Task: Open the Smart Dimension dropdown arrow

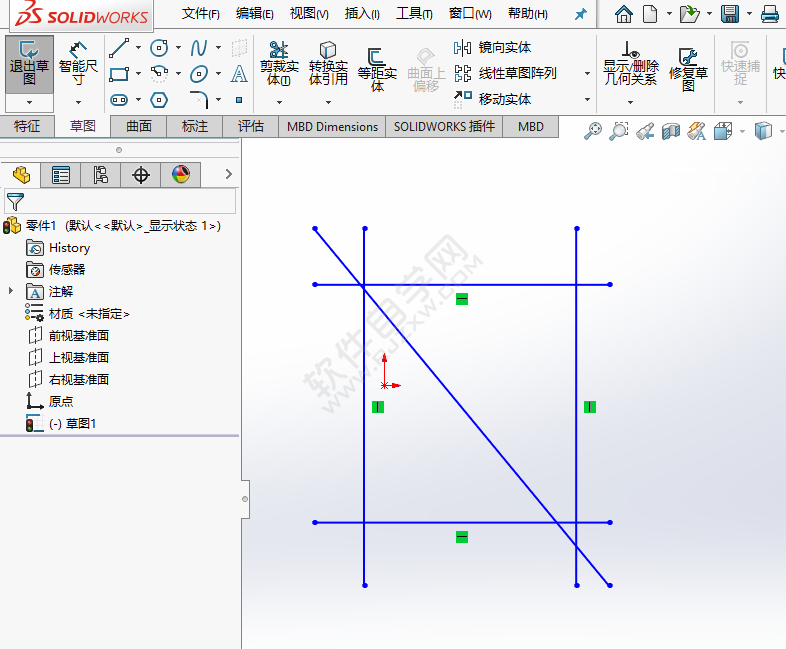Action: pos(78,102)
